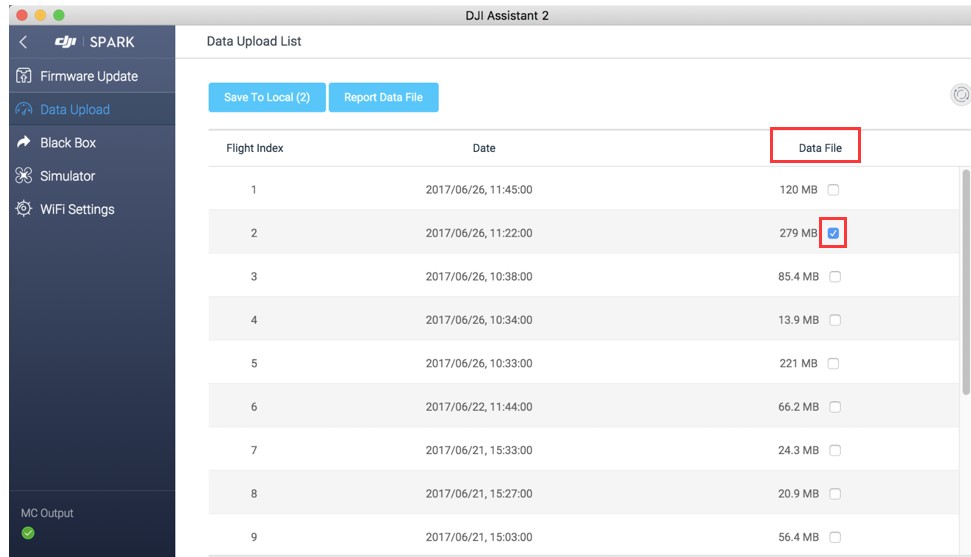Click the 221 MB size value
971x557 pixels.
(798, 363)
